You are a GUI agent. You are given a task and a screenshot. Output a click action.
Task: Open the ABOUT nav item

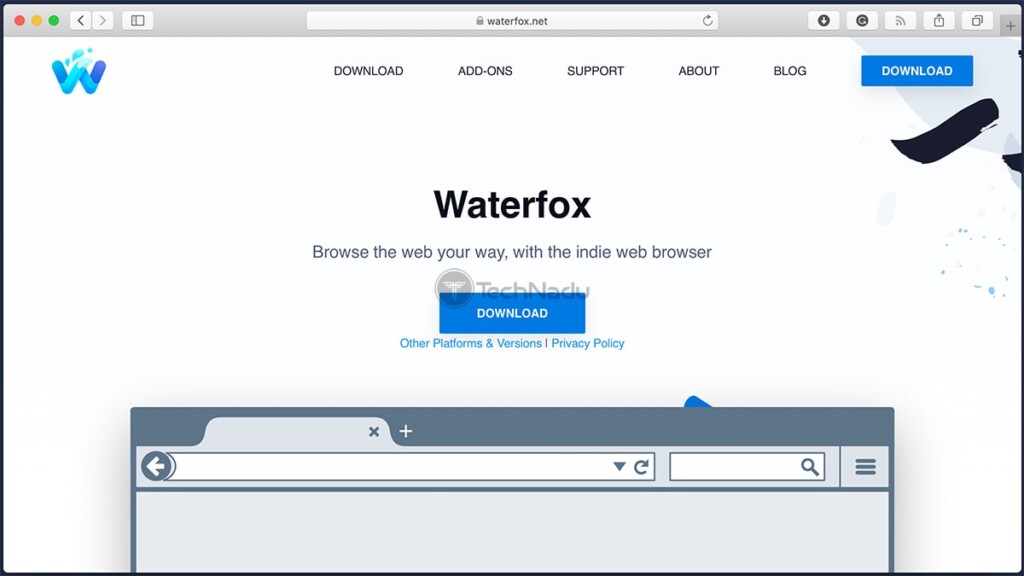point(699,71)
